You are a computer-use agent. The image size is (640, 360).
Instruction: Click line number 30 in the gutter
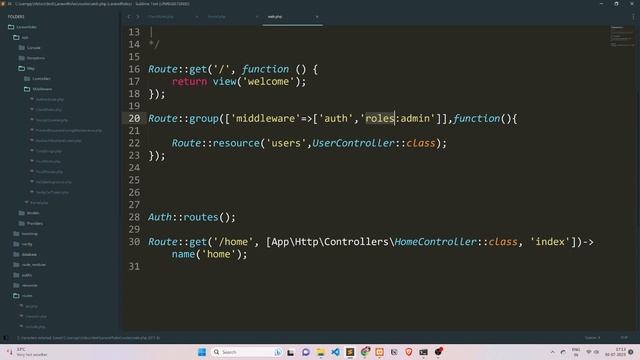pyautogui.click(x=134, y=242)
